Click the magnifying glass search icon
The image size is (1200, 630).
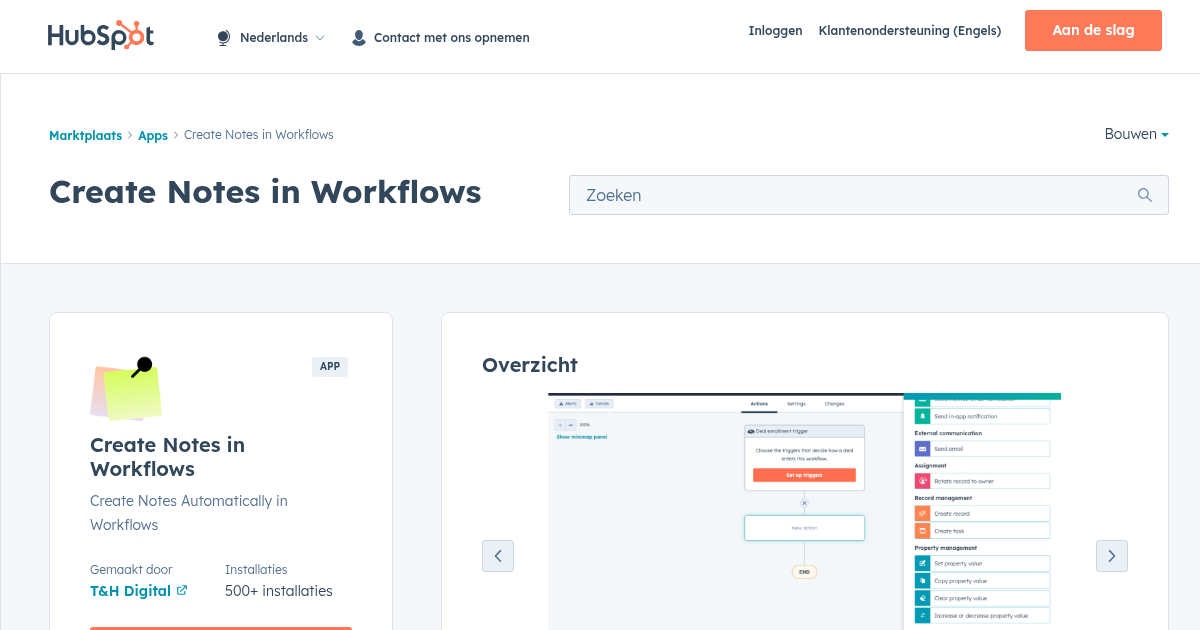point(1145,195)
